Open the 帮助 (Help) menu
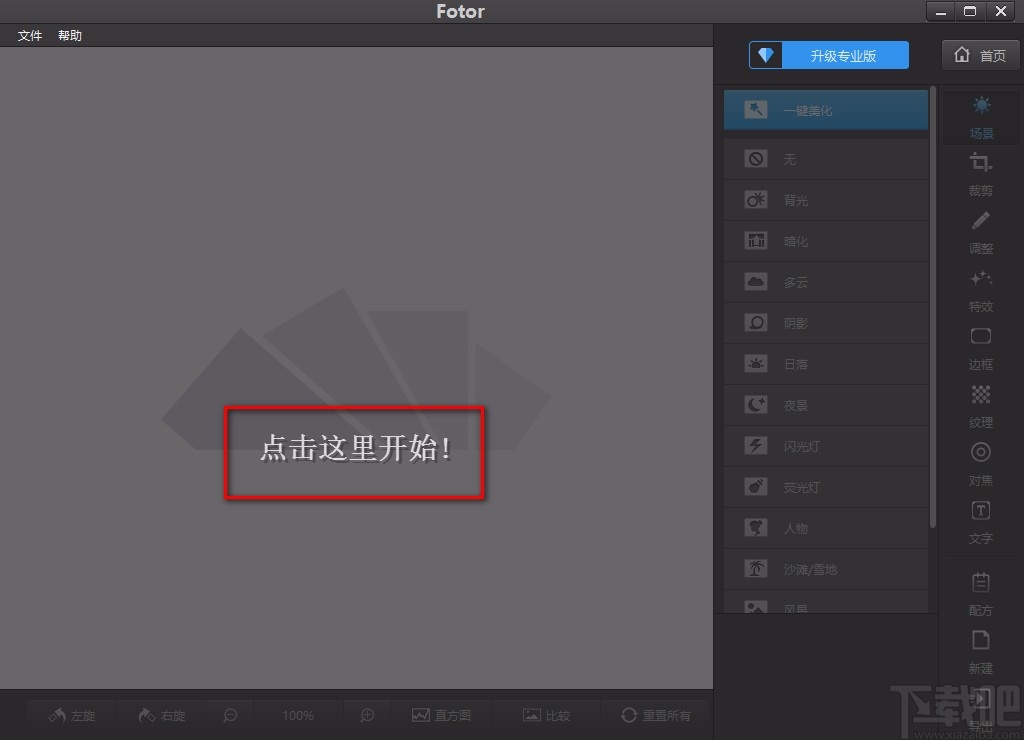 pos(69,35)
